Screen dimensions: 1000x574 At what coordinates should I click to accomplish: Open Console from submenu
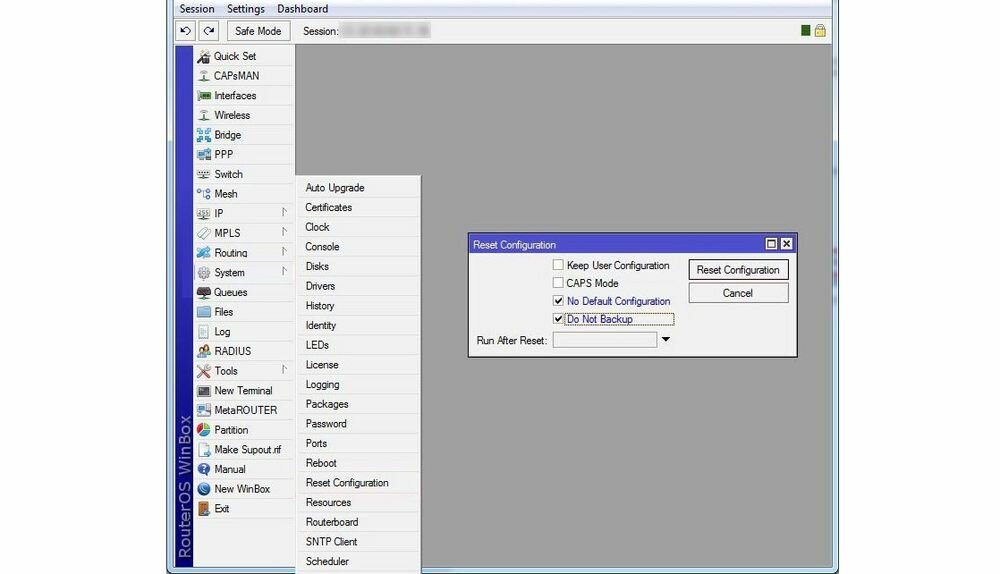[358, 247]
